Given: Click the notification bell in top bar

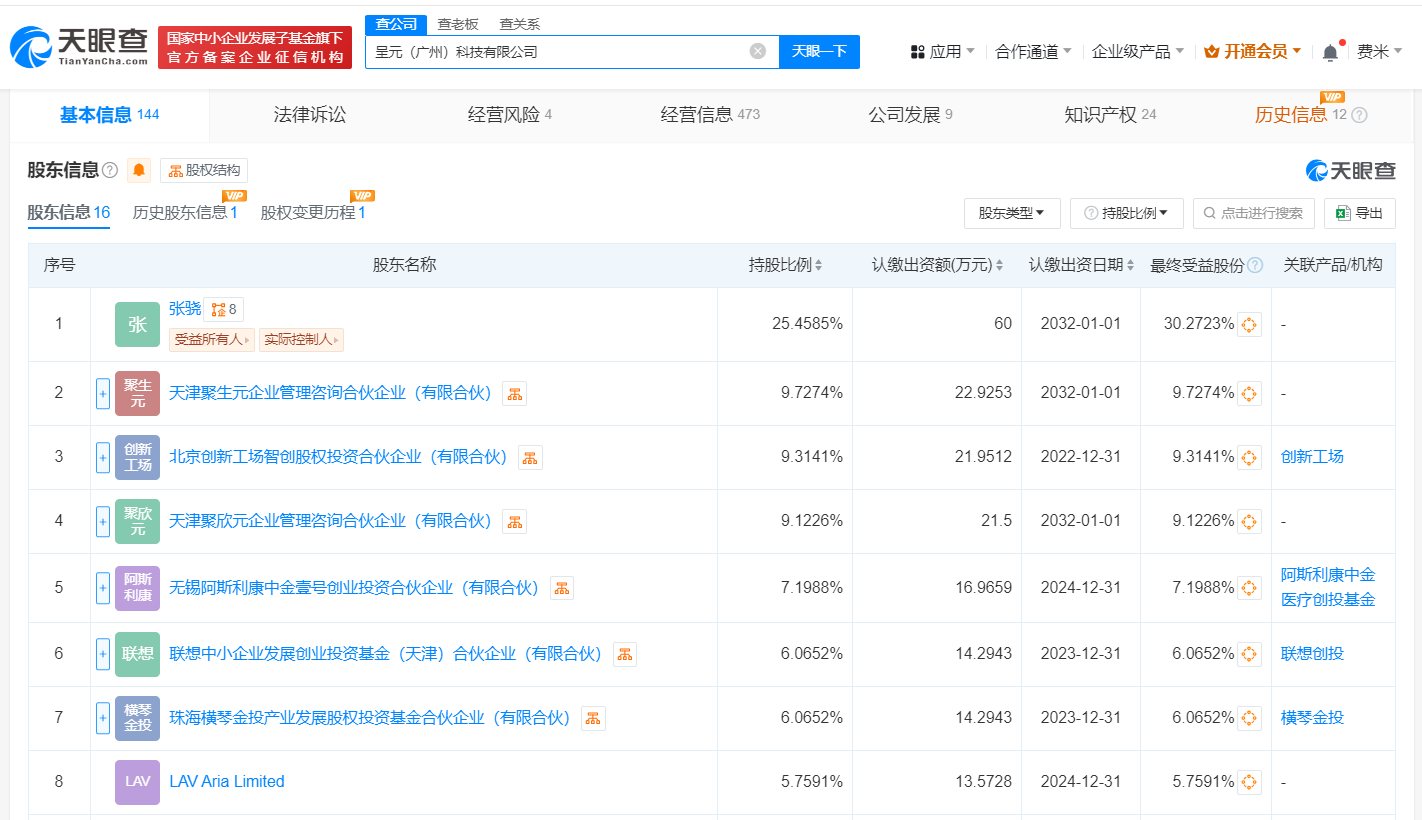Looking at the screenshot, I should click(1330, 52).
